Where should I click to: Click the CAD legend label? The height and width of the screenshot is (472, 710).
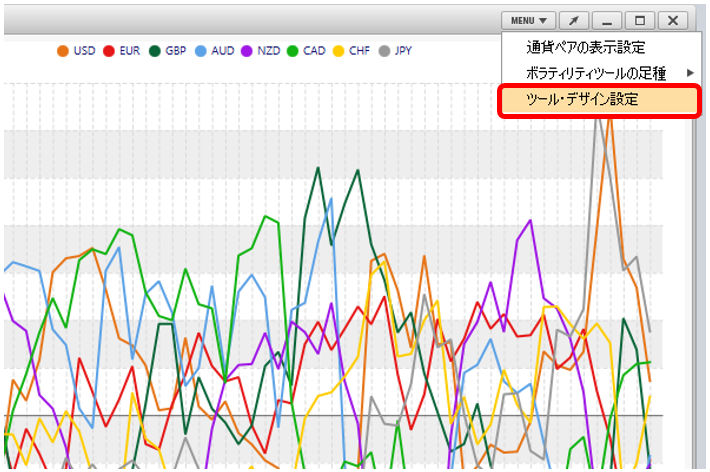tap(314, 51)
